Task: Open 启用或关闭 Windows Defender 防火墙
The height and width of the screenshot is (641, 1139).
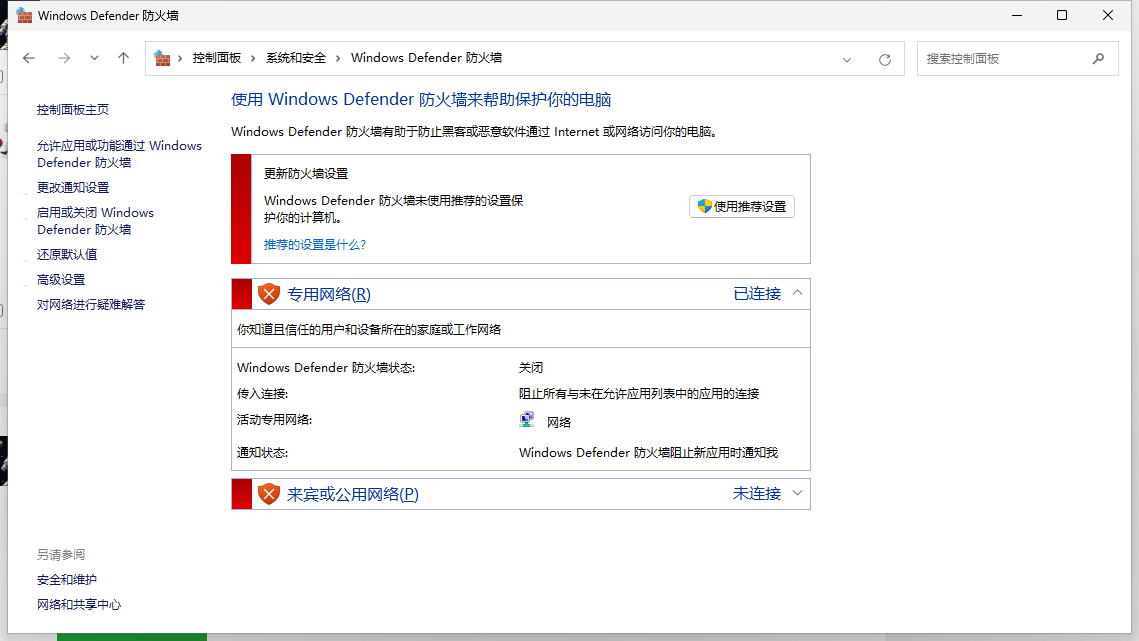Action: 95,221
